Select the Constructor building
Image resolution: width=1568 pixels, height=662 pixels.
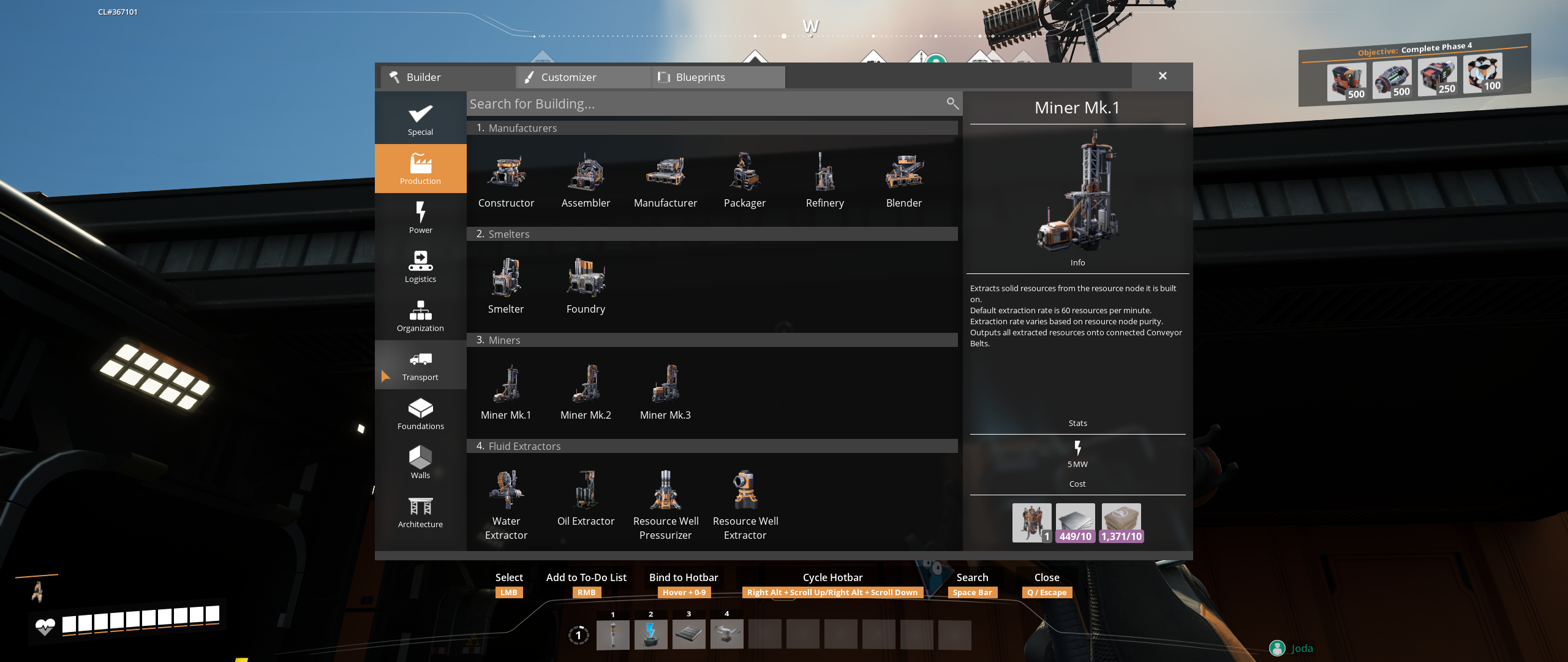click(506, 180)
